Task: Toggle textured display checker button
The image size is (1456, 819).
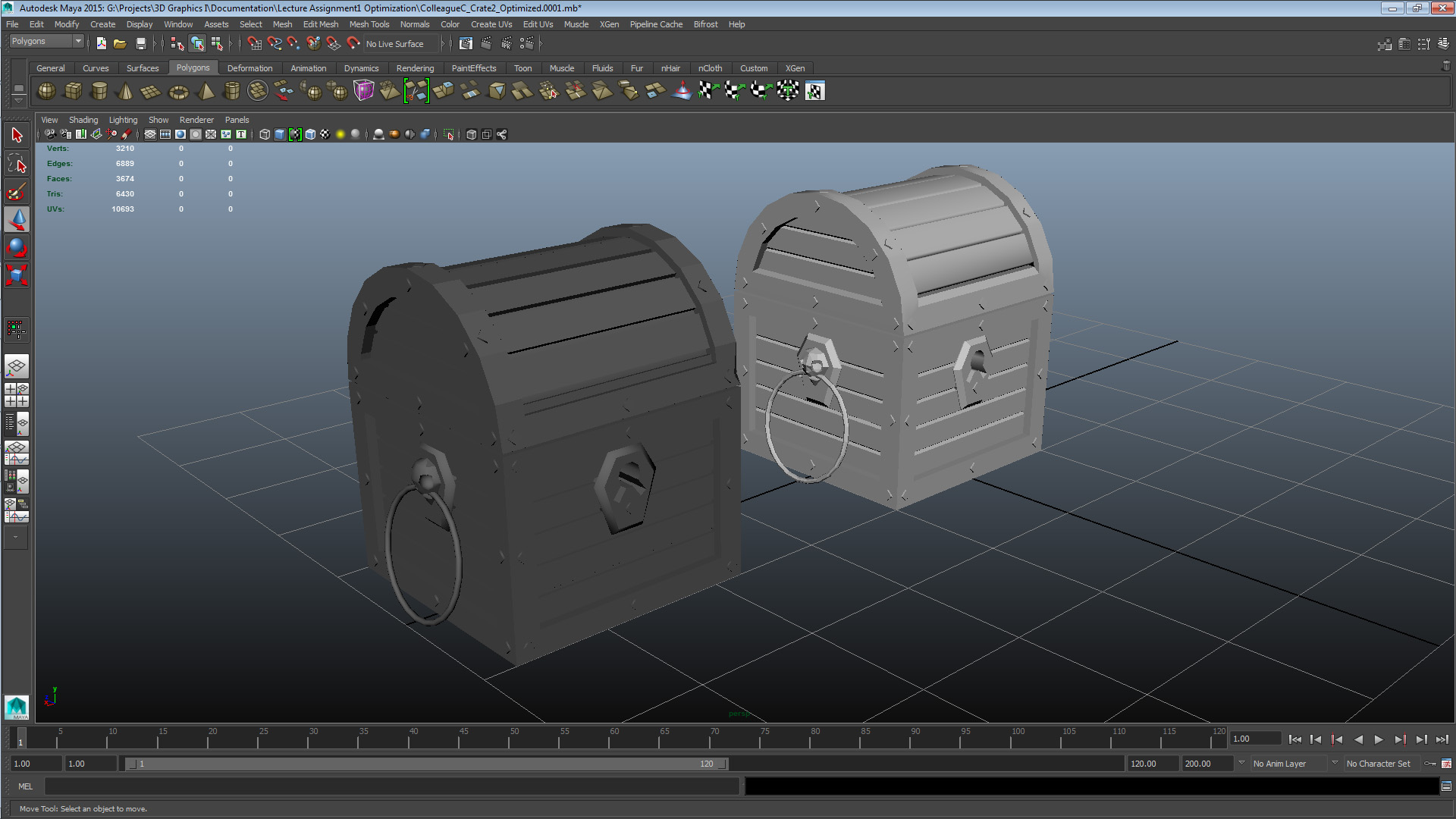Action: [325, 134]
